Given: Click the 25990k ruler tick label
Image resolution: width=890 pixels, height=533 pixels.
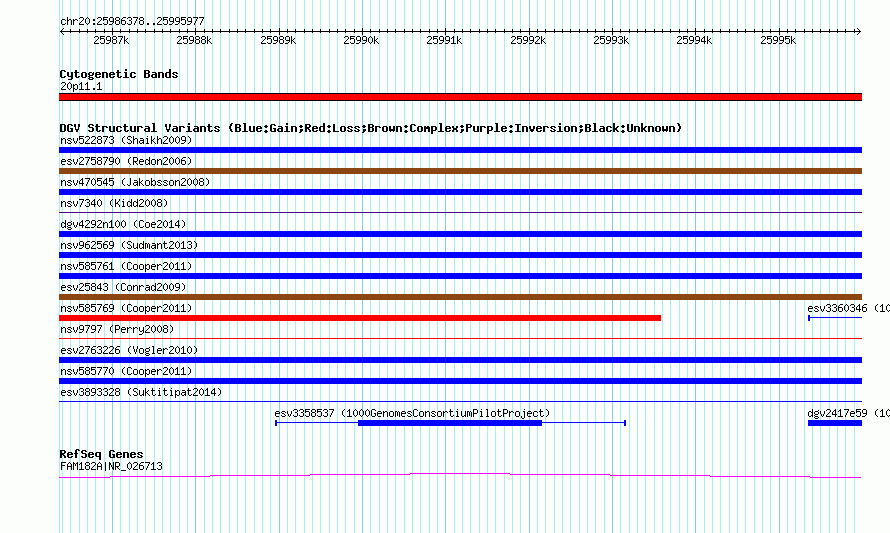Looking at the screenshot, I should pos(361,40).
